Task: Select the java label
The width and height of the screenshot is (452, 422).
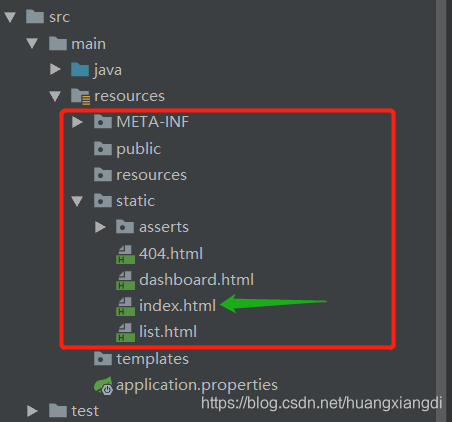Action: tap(107, 70)
